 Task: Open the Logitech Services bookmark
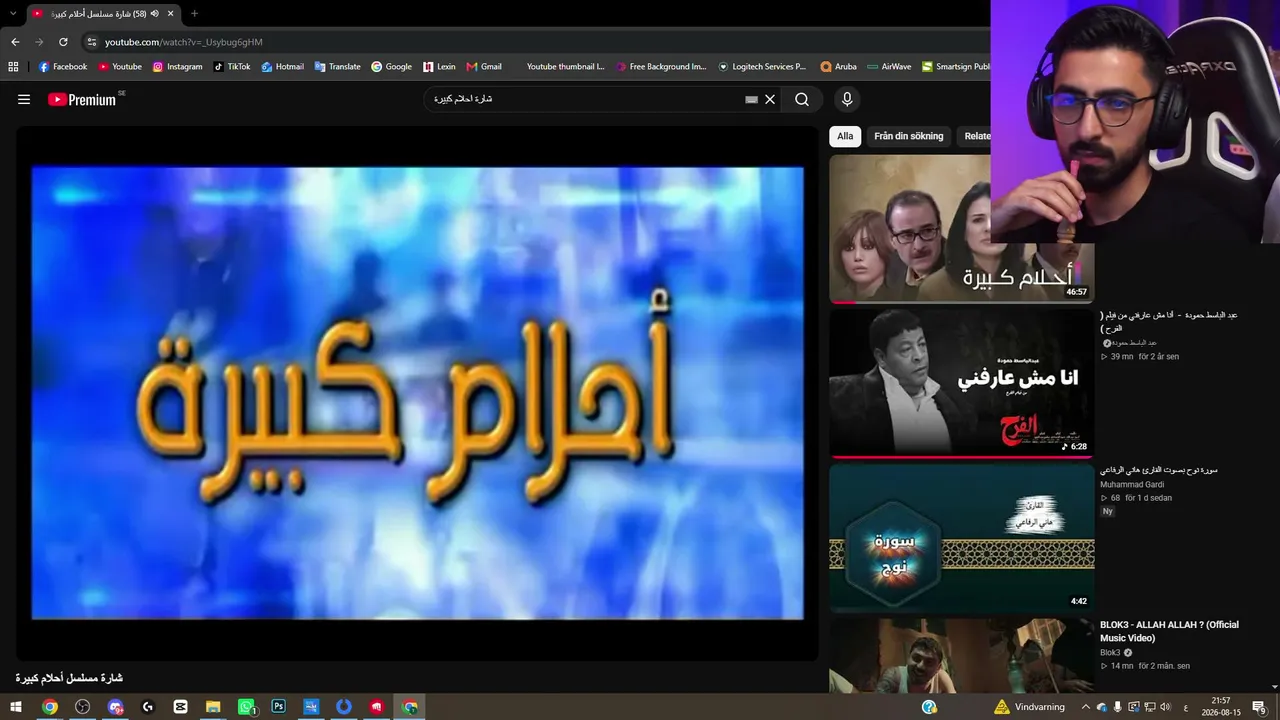coord(762,67)
